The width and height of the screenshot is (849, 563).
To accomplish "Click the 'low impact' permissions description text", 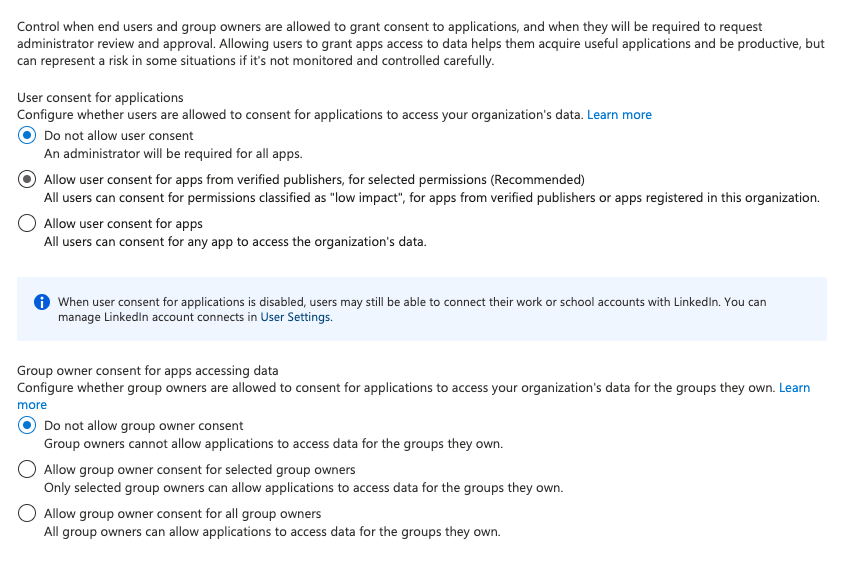I will pos(431,198).
